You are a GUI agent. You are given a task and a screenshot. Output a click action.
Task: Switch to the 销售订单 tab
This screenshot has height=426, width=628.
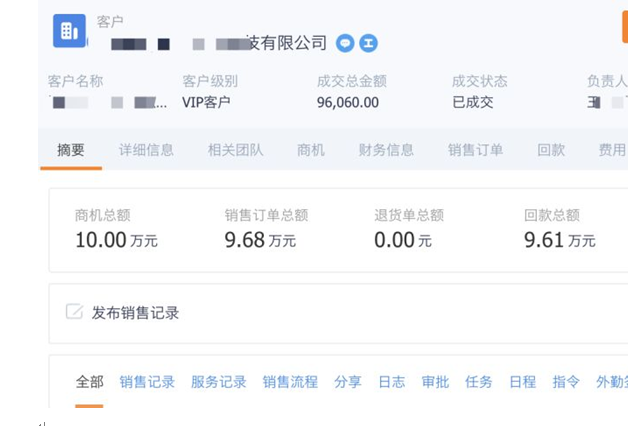pyautogui.click(x=475, y=150)
